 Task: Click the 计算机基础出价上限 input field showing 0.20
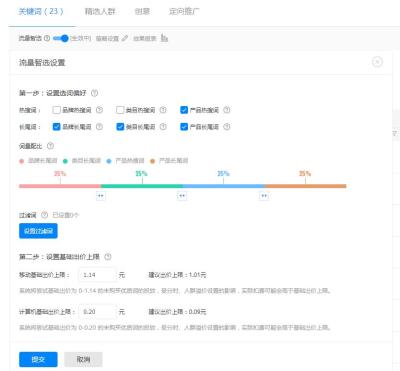(98, 312)
